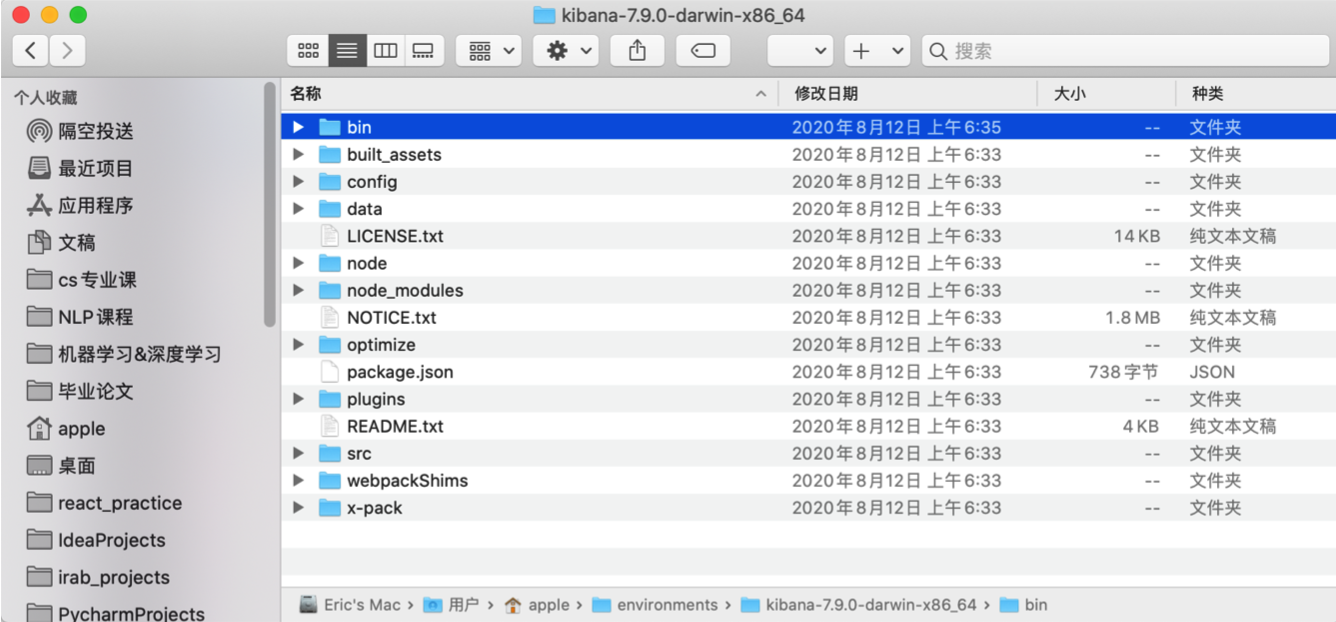Click the window title folder proxy icon
This screenshot has height=622, width=1336.
click(x=544, y=15)
